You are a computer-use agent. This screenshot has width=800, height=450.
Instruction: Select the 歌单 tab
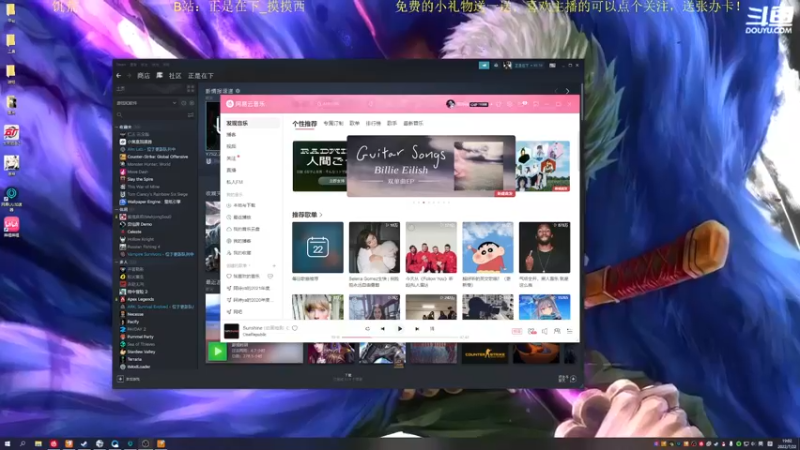coord(355,123)
